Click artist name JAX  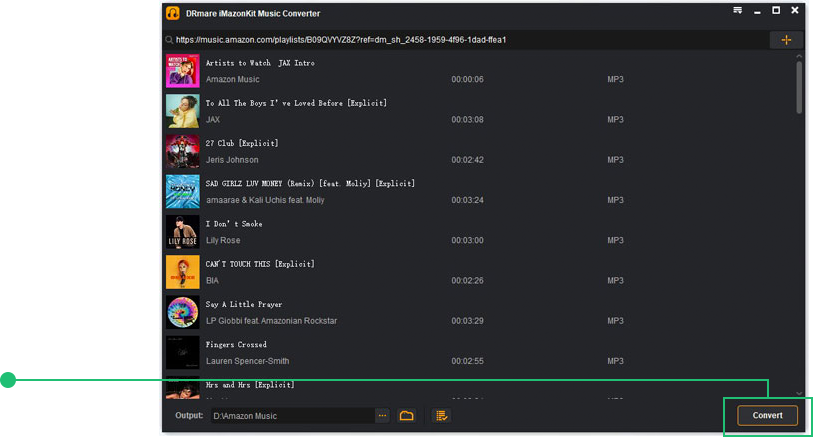coord(213,120)
